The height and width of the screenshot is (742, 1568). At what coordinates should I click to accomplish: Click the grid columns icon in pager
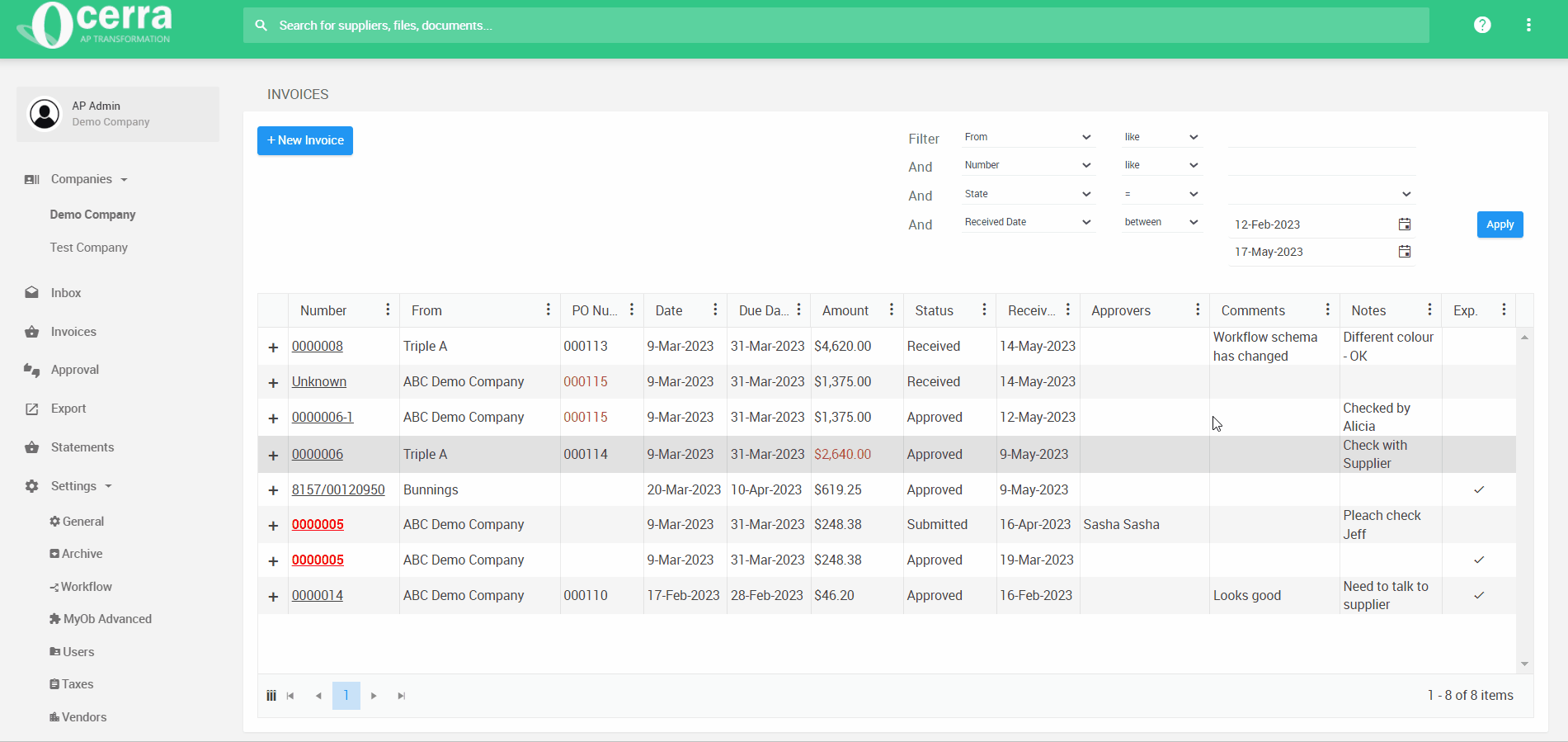coord(271,696)
